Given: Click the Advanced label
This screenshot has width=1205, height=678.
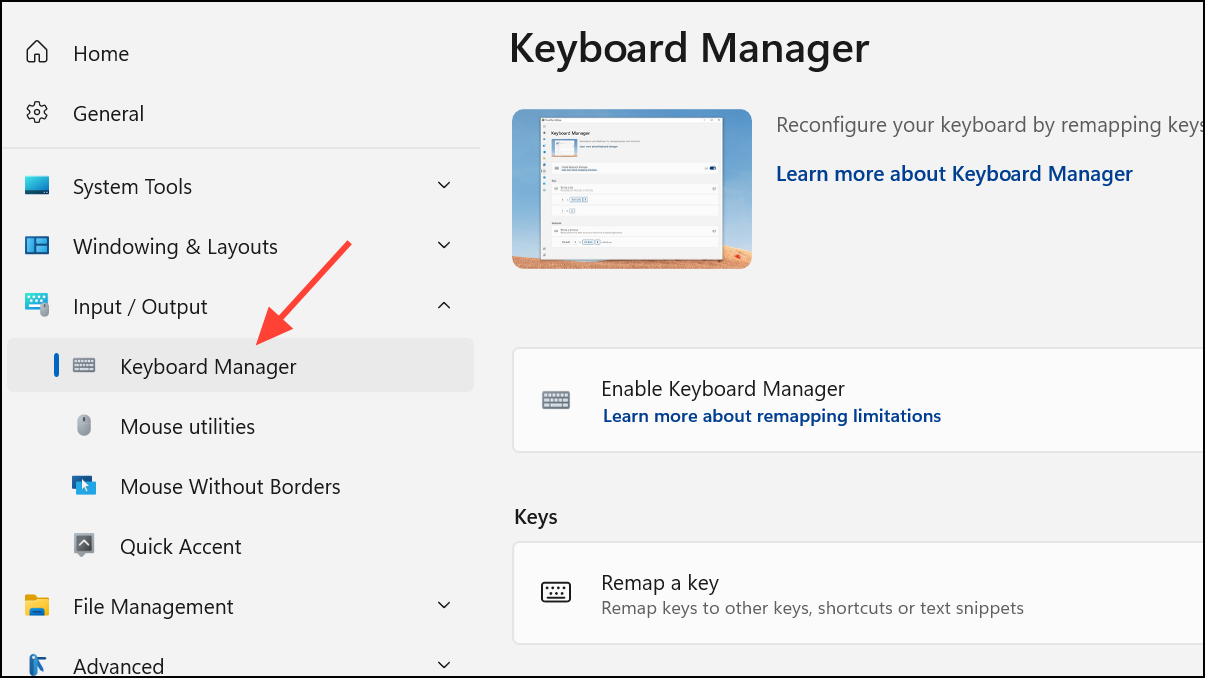Looking at the screenshot, I should click(x=118, y=666).
